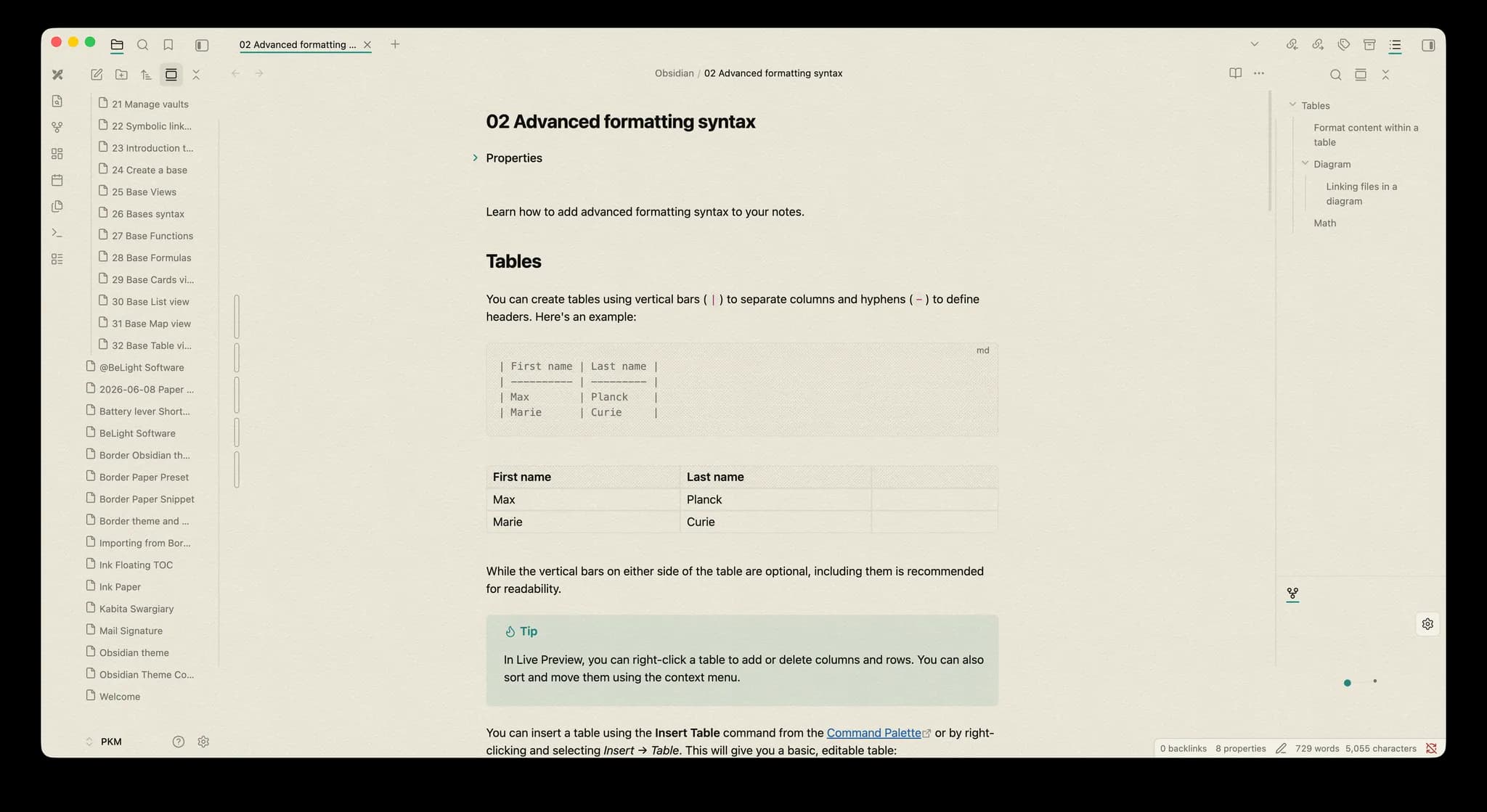Open the 28 Base Formulas note
This screenshot has width=1487, height=812.
point(151,258)
